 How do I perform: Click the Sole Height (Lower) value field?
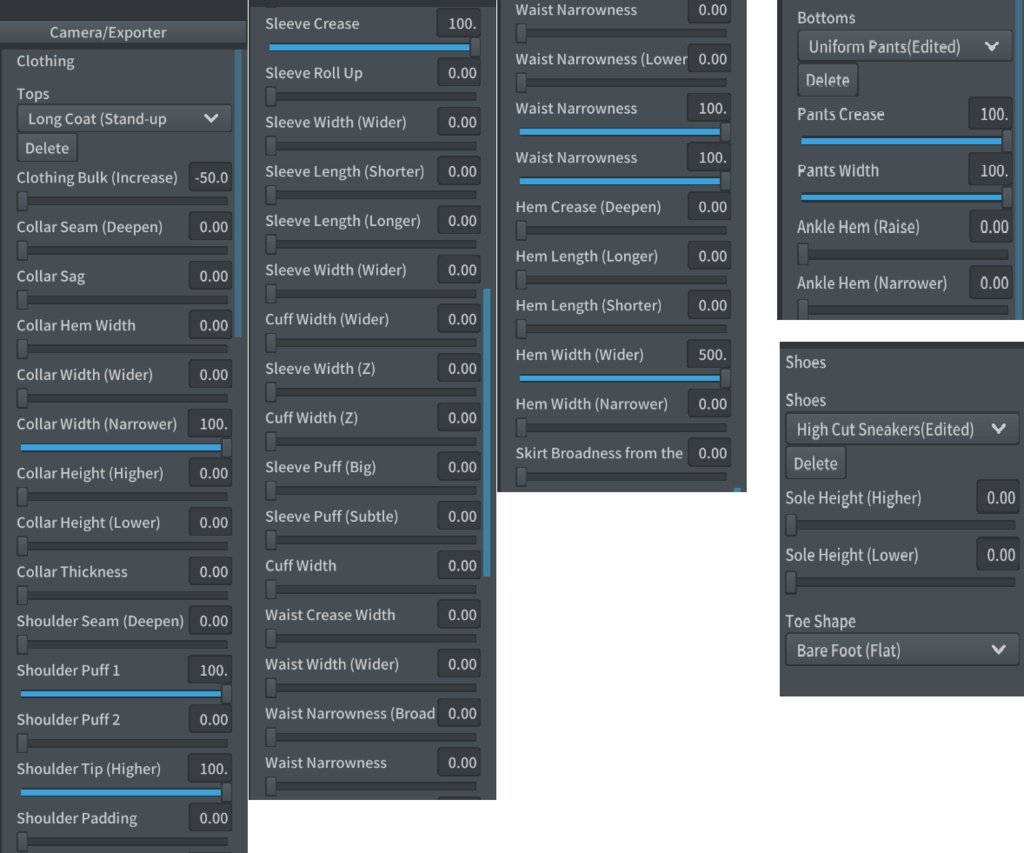[998, 555]
